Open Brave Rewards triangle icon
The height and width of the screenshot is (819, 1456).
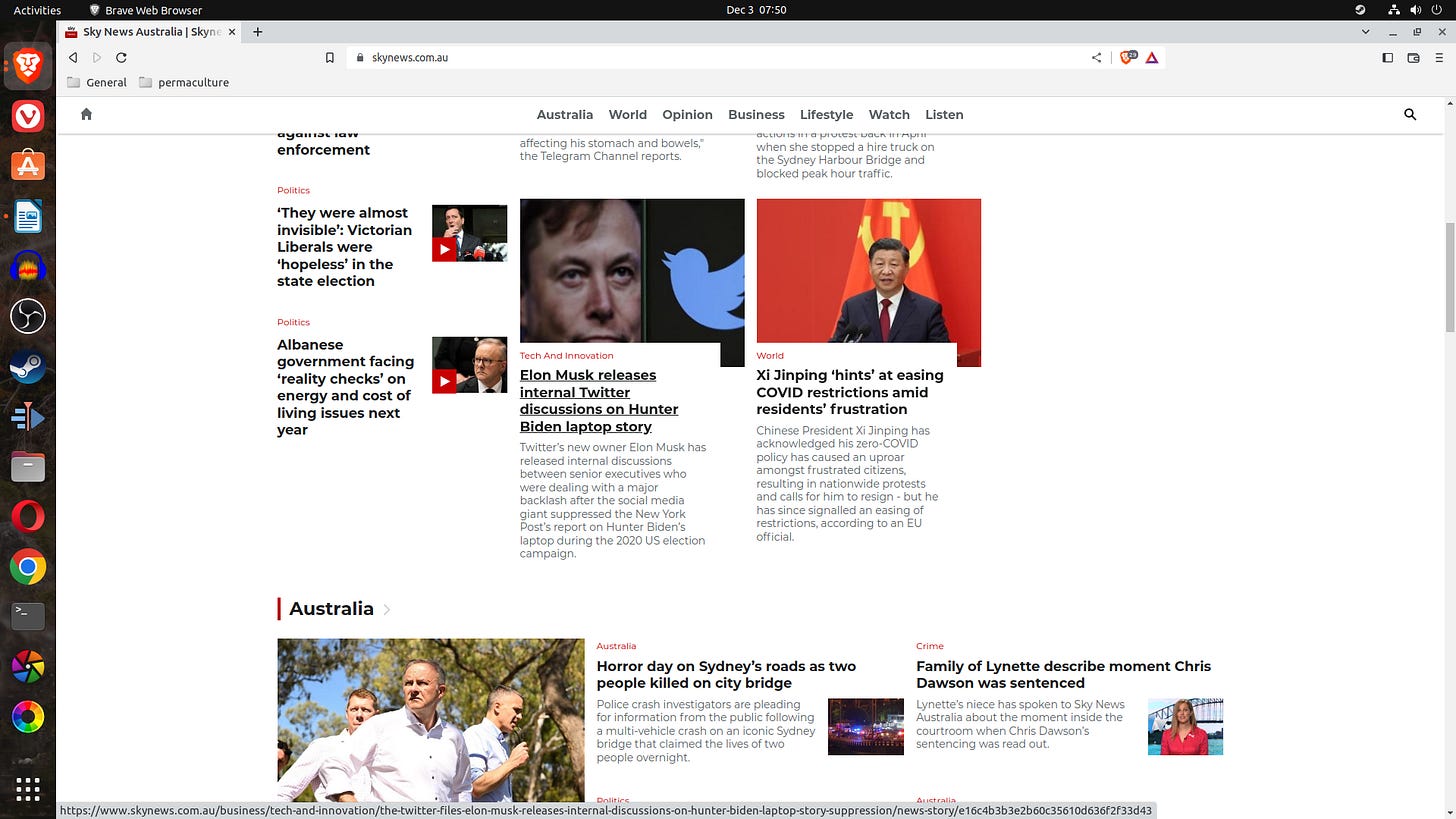click(x=1152, y=58)
